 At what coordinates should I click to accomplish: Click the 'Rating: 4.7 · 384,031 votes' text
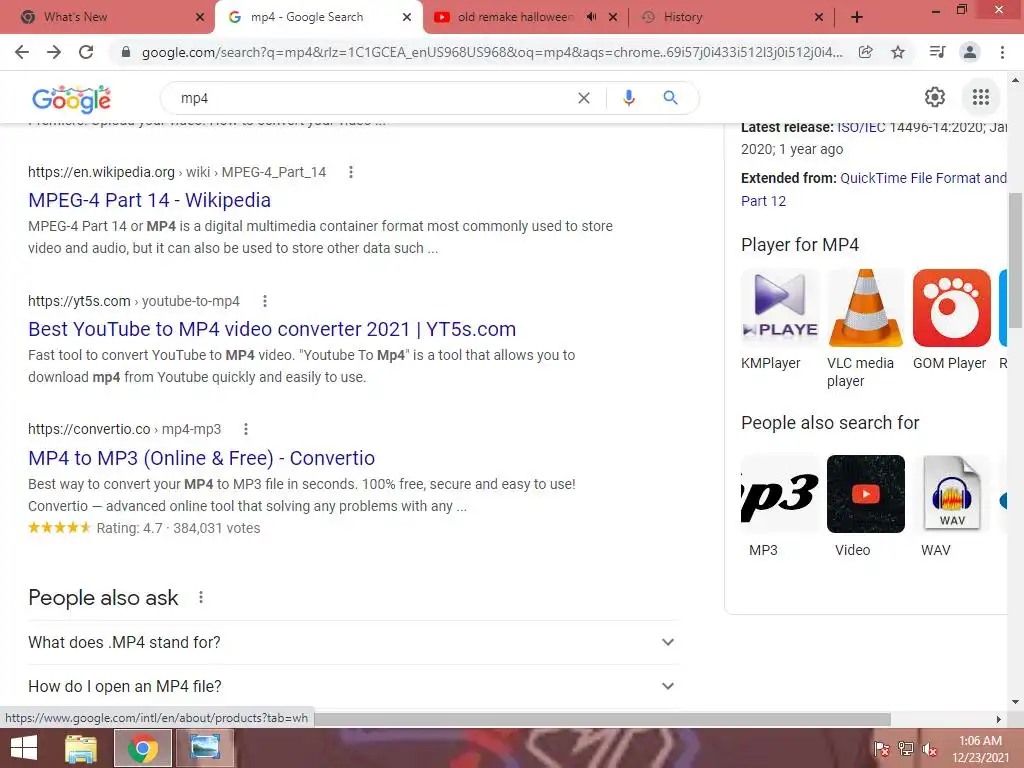pyautogui.click(x=178, y=528)
